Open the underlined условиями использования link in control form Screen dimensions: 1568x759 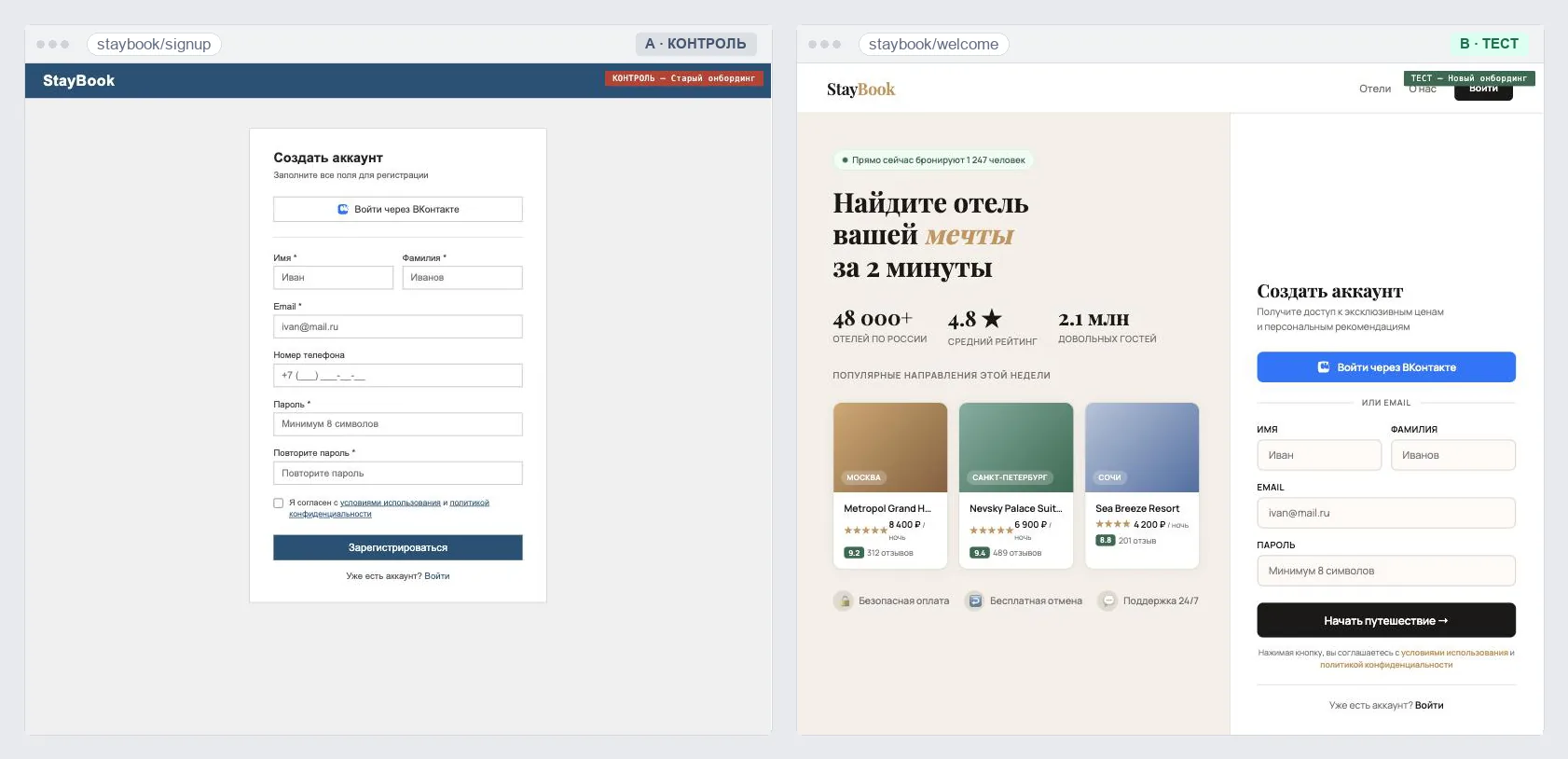click(x=391, y=503)
